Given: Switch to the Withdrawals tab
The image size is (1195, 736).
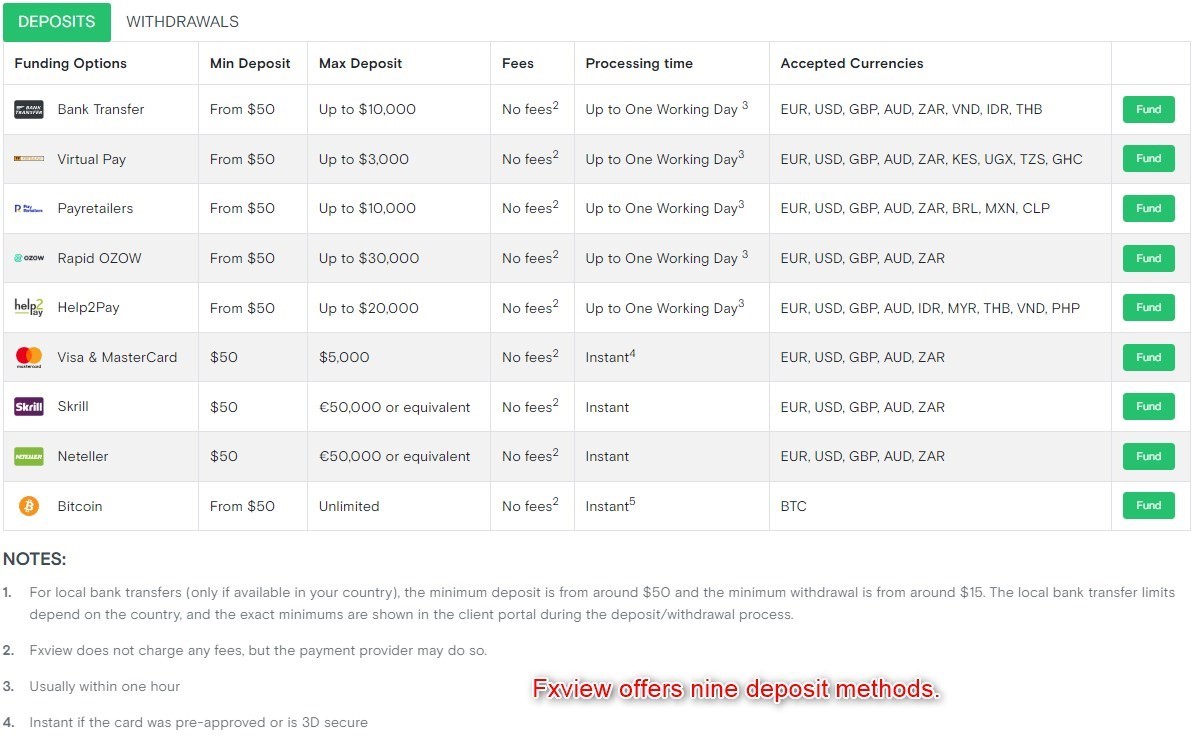Looking at the screenshot, I should click(x=182, y=22).
